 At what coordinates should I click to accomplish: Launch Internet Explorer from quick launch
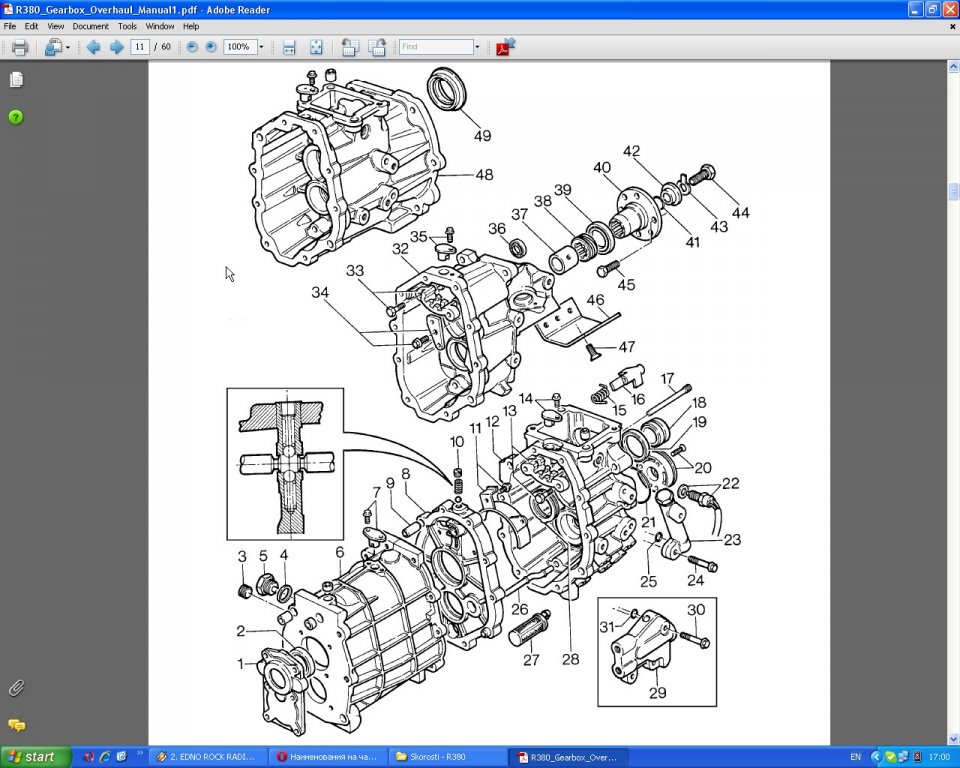point(105,757)
